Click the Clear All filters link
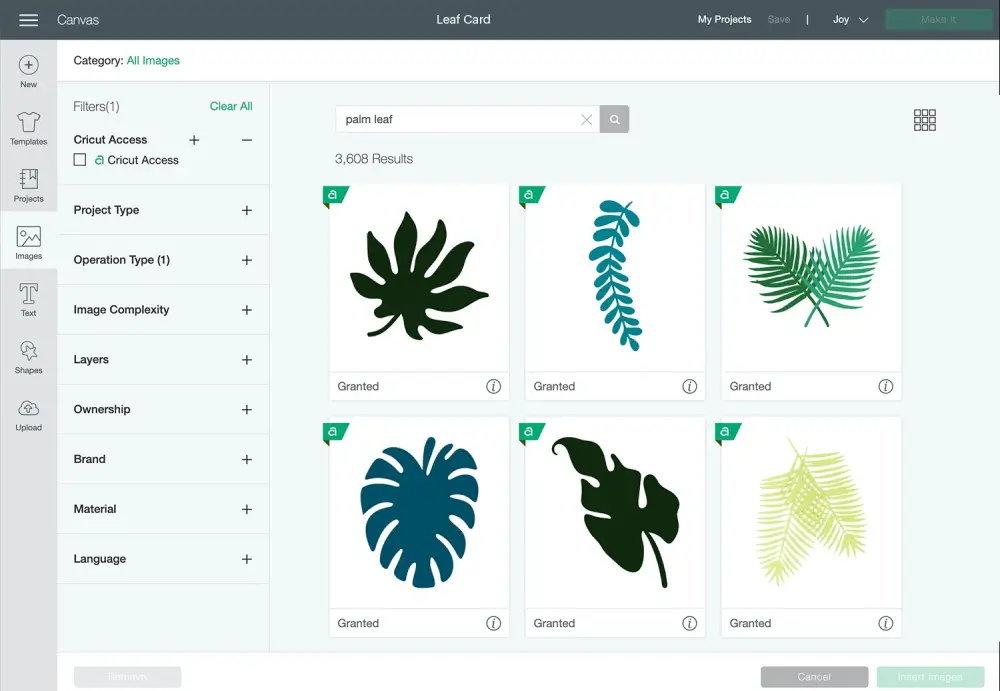Image resolution: width=1000 pixels, height=691 pixels. click(231, 106)
